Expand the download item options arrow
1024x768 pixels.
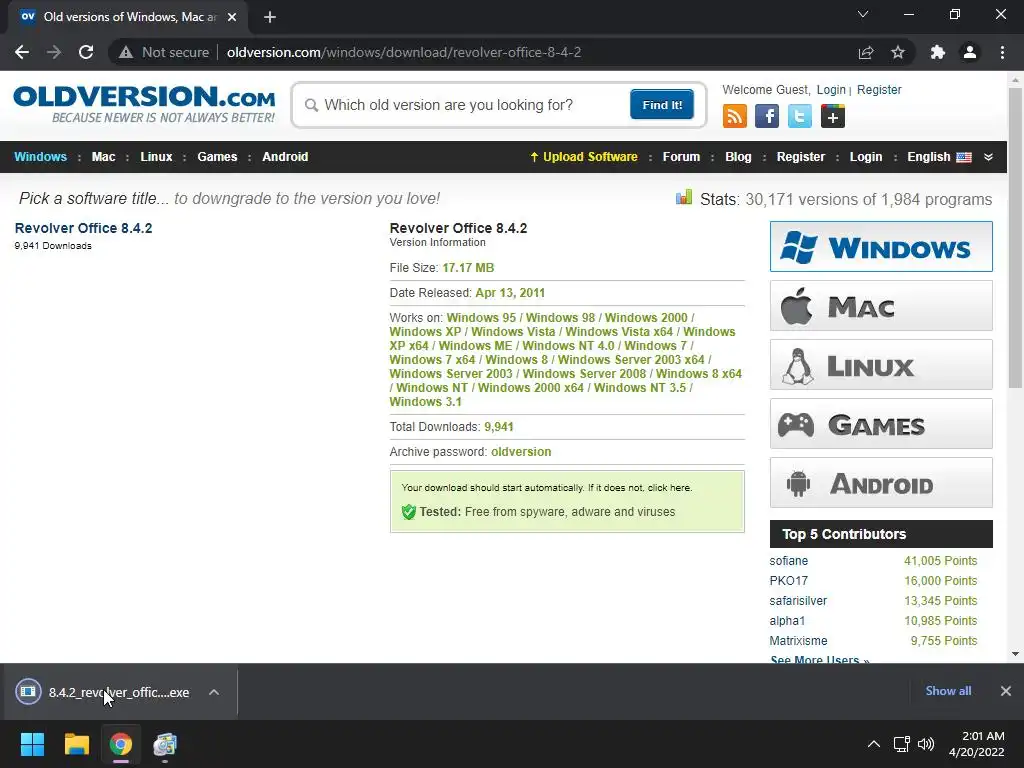coord(214,692)
